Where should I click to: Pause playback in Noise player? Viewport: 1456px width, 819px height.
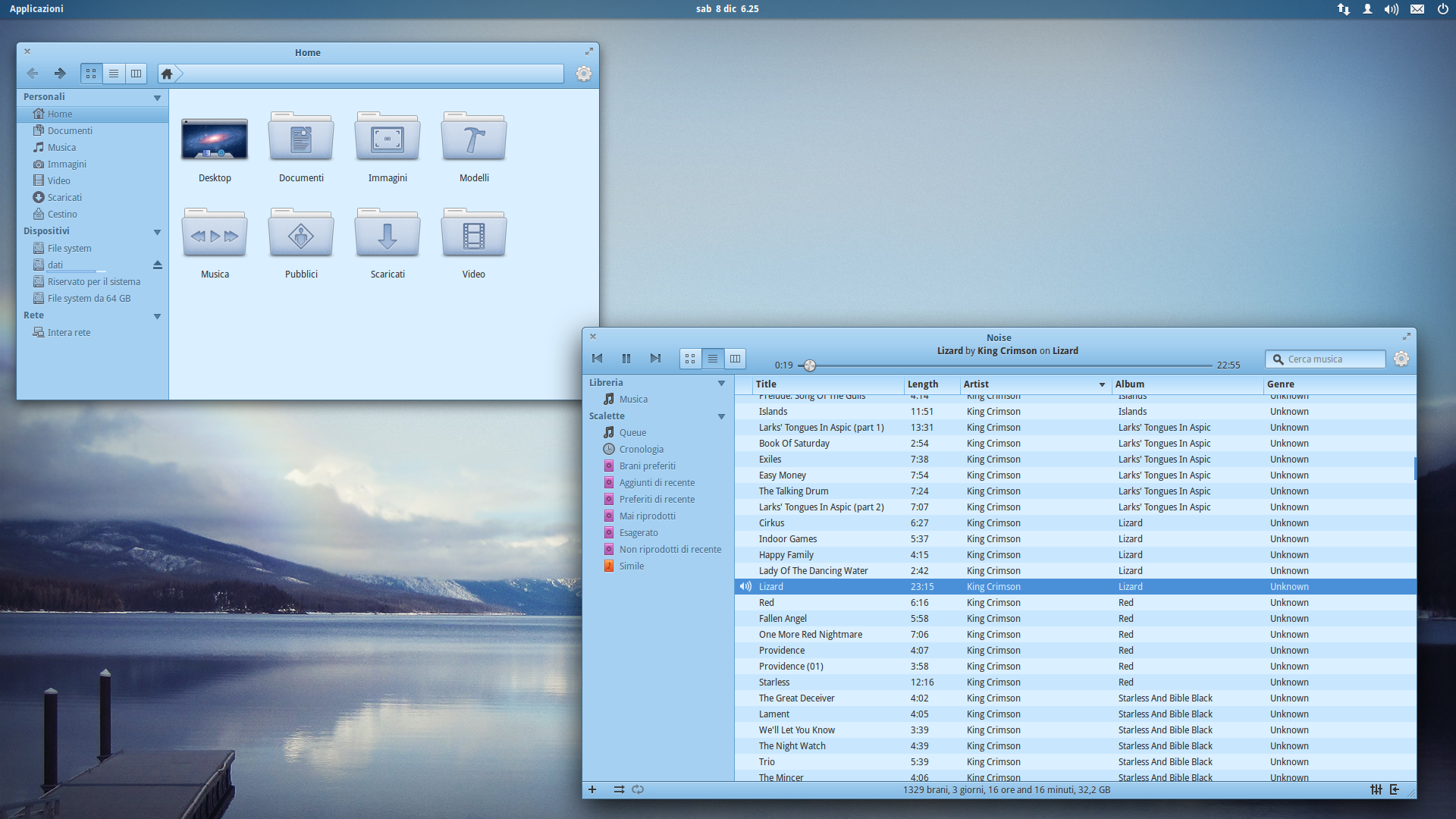pyautogui.click(x=626, y=359)
